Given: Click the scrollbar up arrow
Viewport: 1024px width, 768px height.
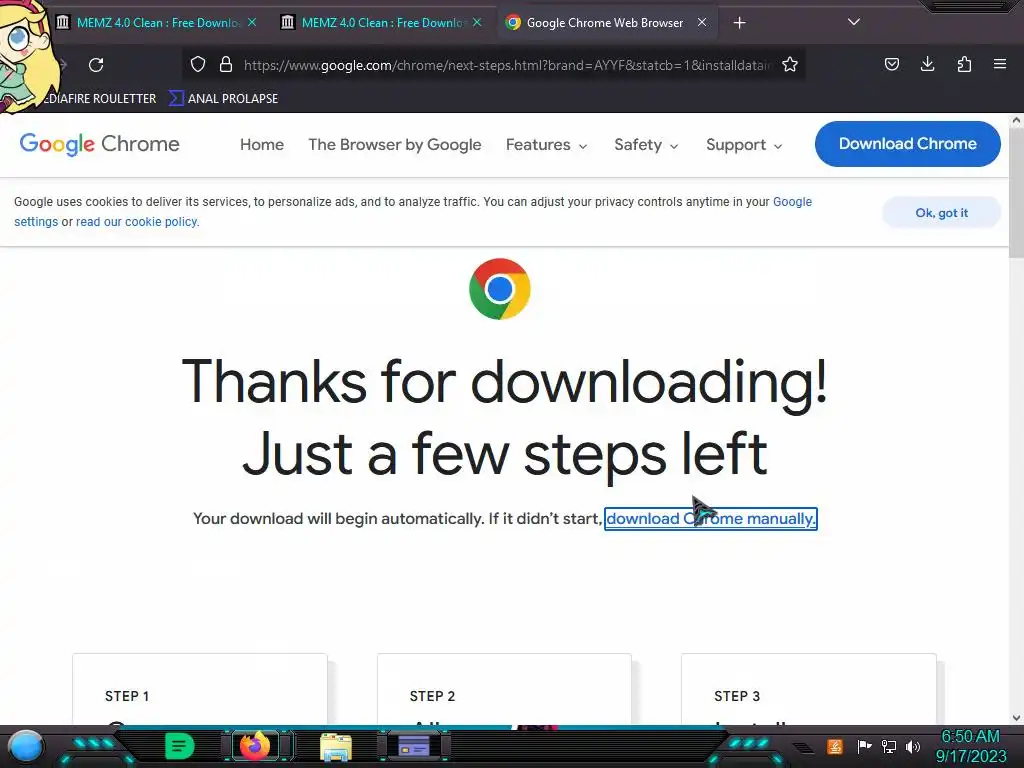Looking at the screenshot, I should click(1017, 120).
